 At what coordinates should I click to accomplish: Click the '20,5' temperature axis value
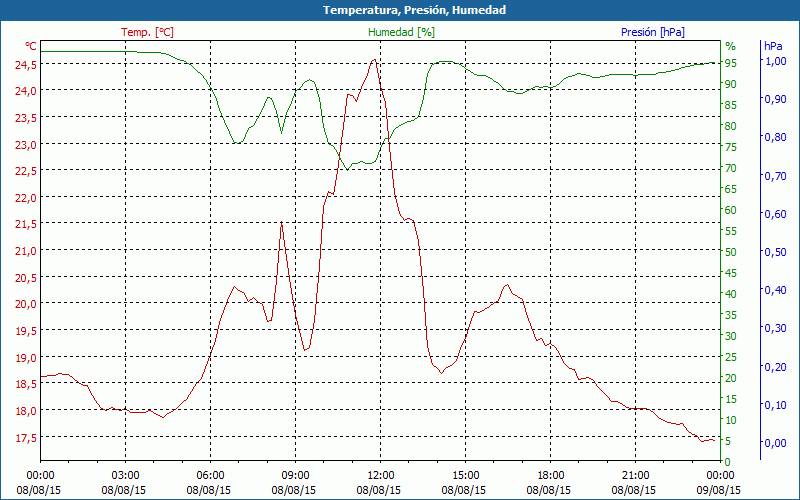click(26, 278)
